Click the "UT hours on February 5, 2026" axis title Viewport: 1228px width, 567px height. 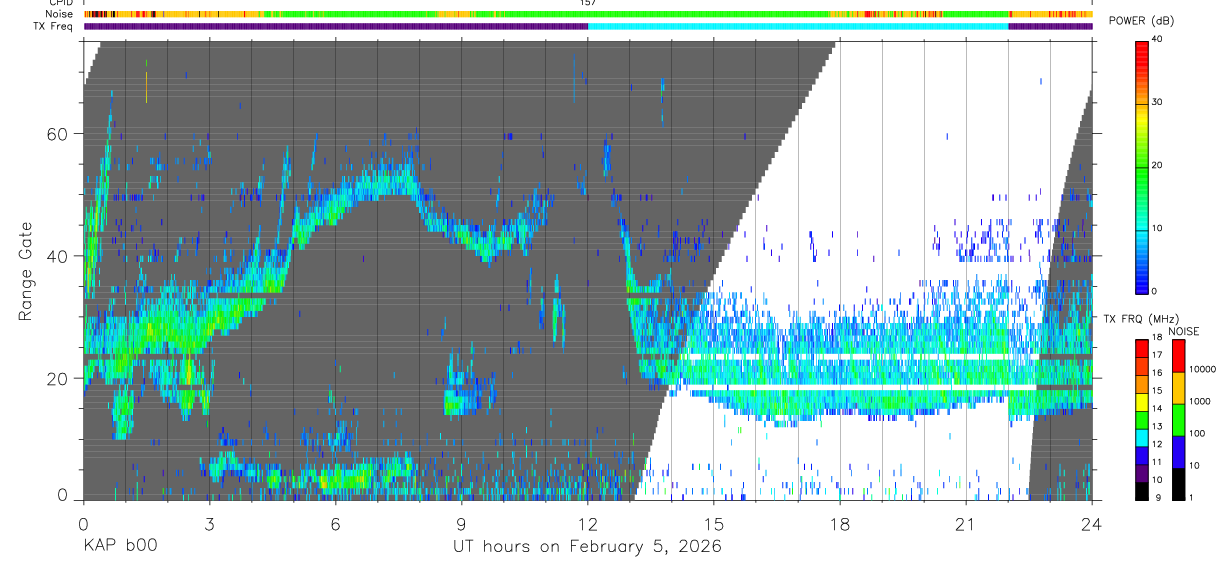(x=587, y=547)
